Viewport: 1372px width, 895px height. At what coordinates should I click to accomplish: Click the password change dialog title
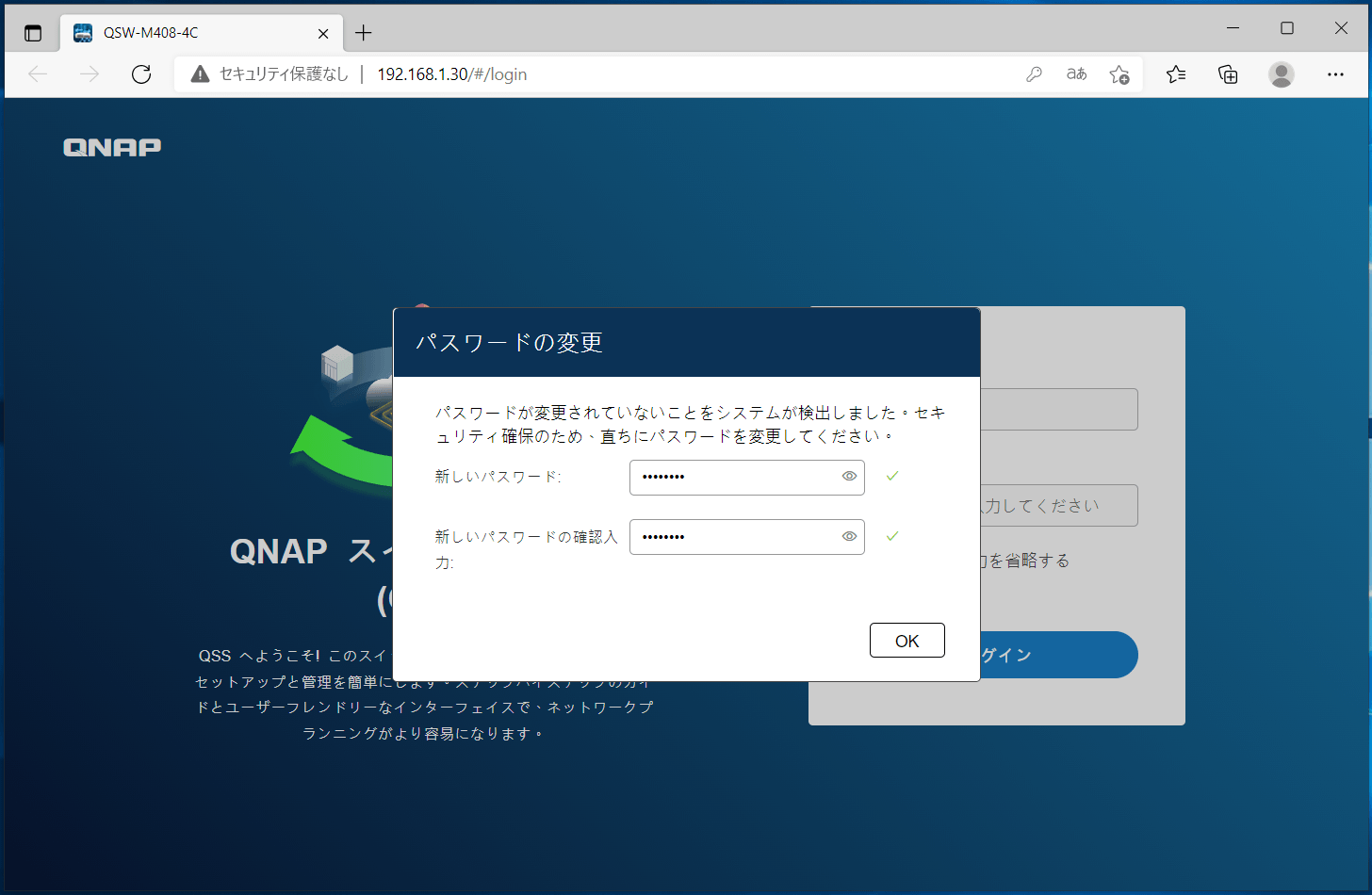click(x=510, y=343)
